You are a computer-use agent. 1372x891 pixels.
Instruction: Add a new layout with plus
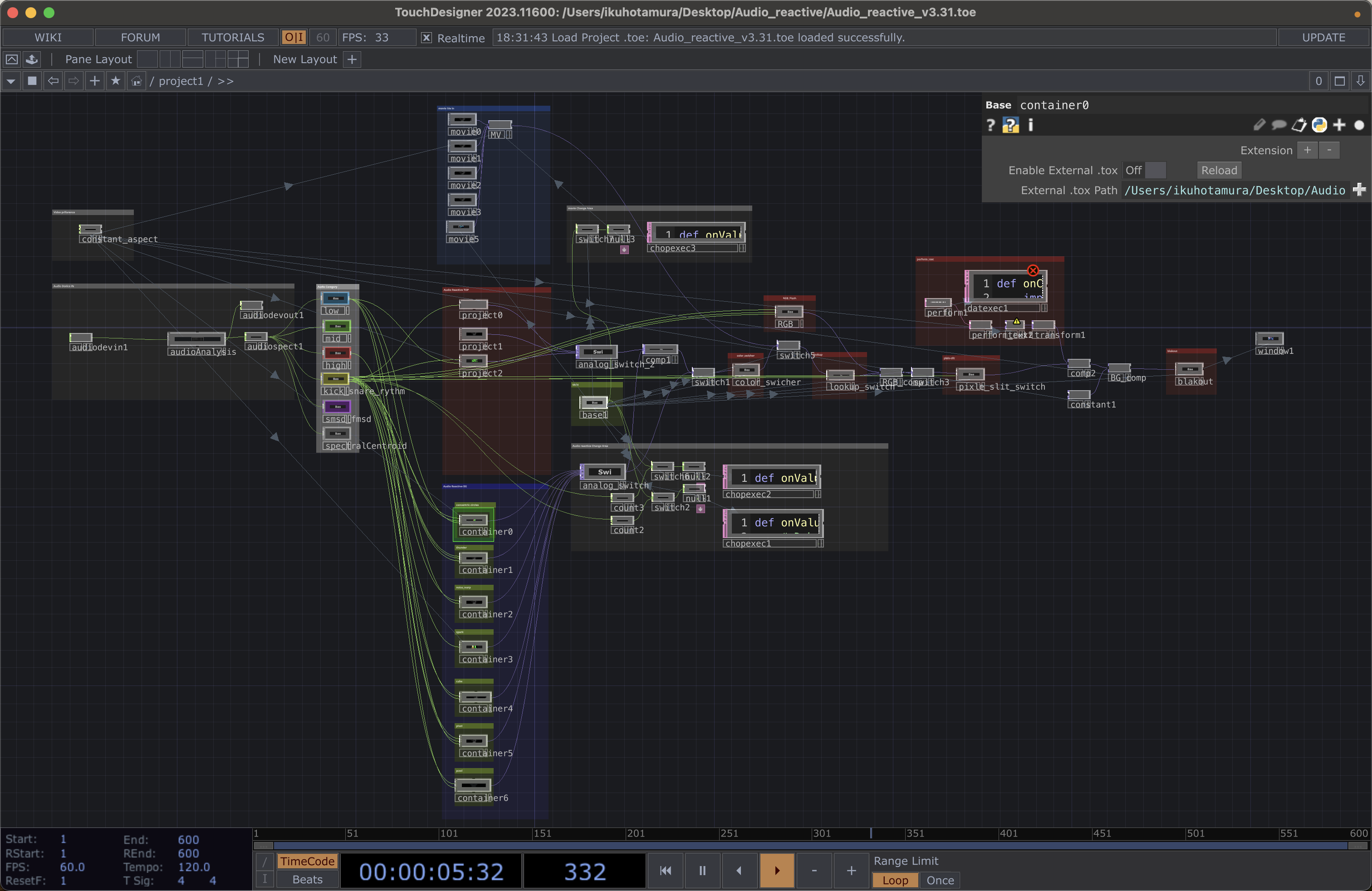[352, 59]
